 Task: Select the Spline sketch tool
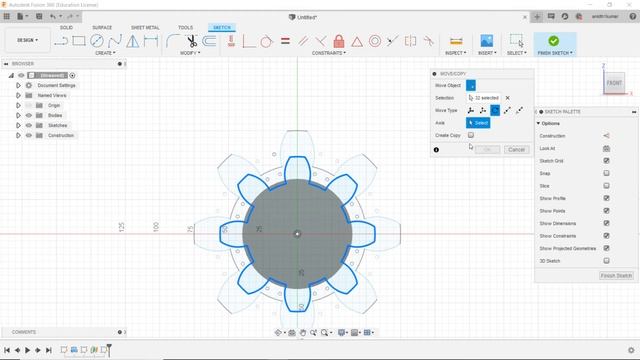tap(115, 41)
